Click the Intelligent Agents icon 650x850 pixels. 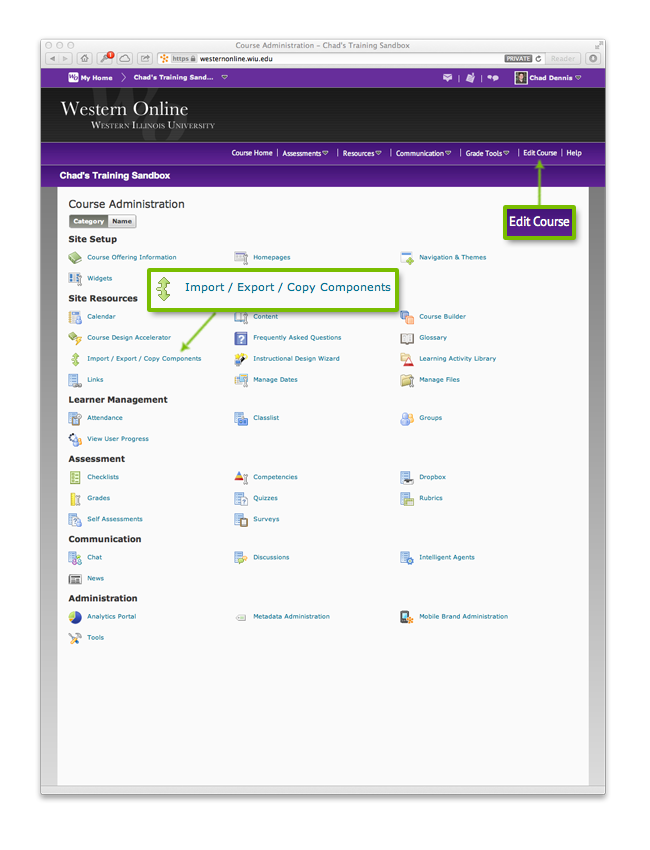click(407, 557)
